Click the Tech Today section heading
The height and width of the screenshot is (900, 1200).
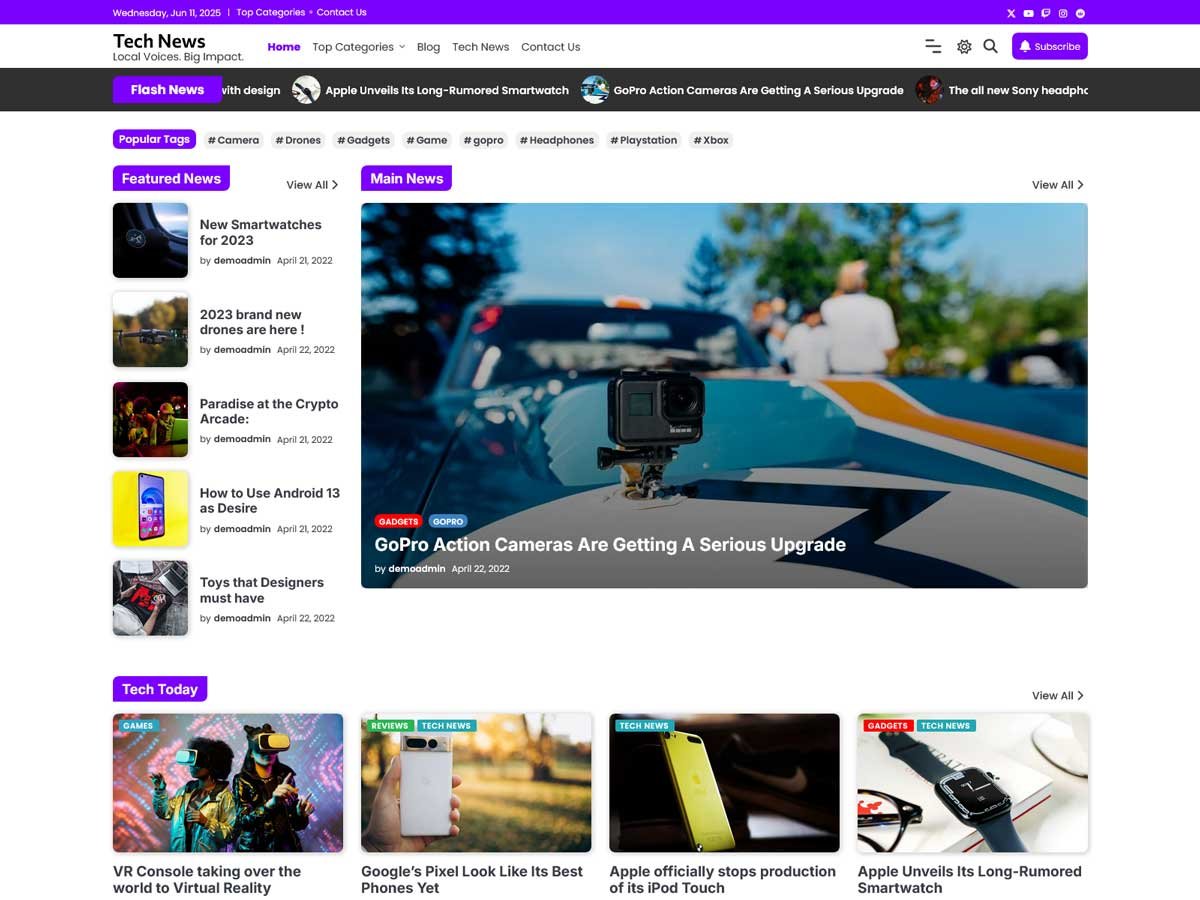click(x=160, y=689)
